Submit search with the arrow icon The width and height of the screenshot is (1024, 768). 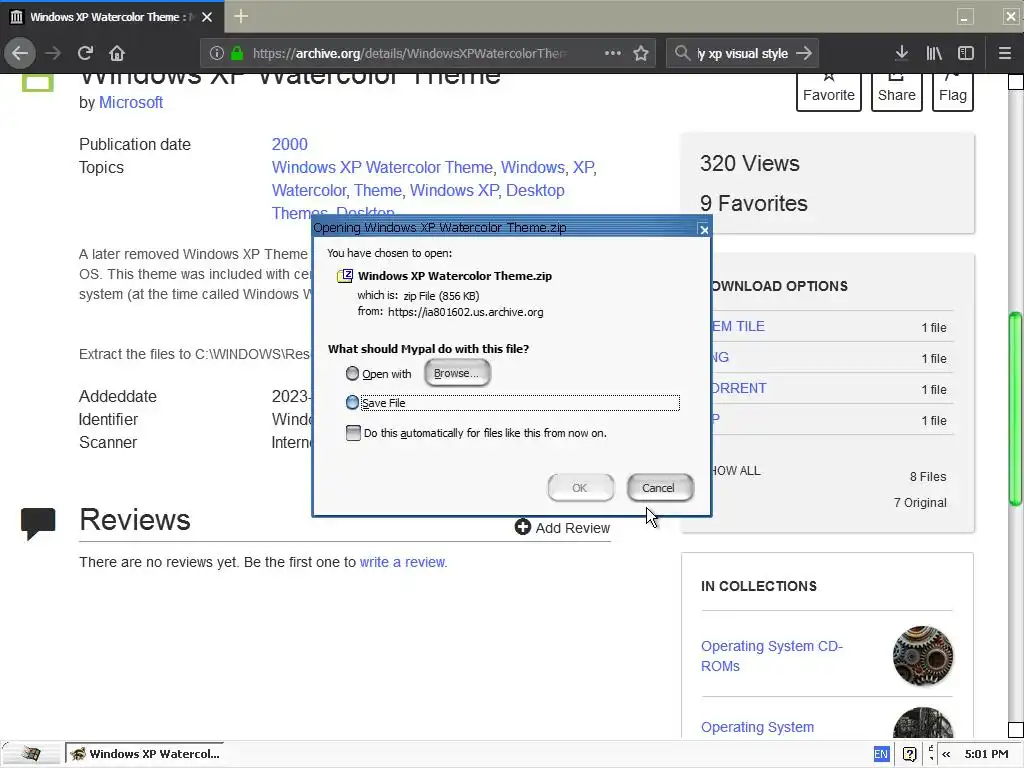coord(804,54)
